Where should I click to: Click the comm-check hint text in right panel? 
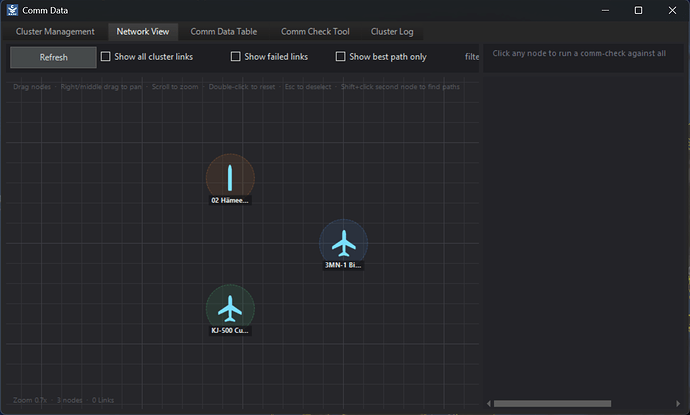[x=579, y=53]
